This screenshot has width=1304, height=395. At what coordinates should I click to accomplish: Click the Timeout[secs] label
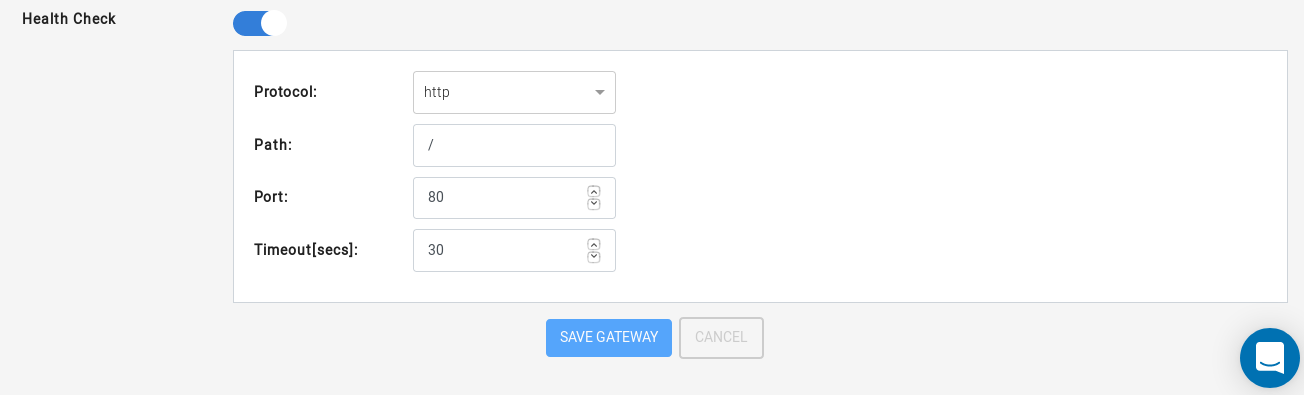coord(306,250)
